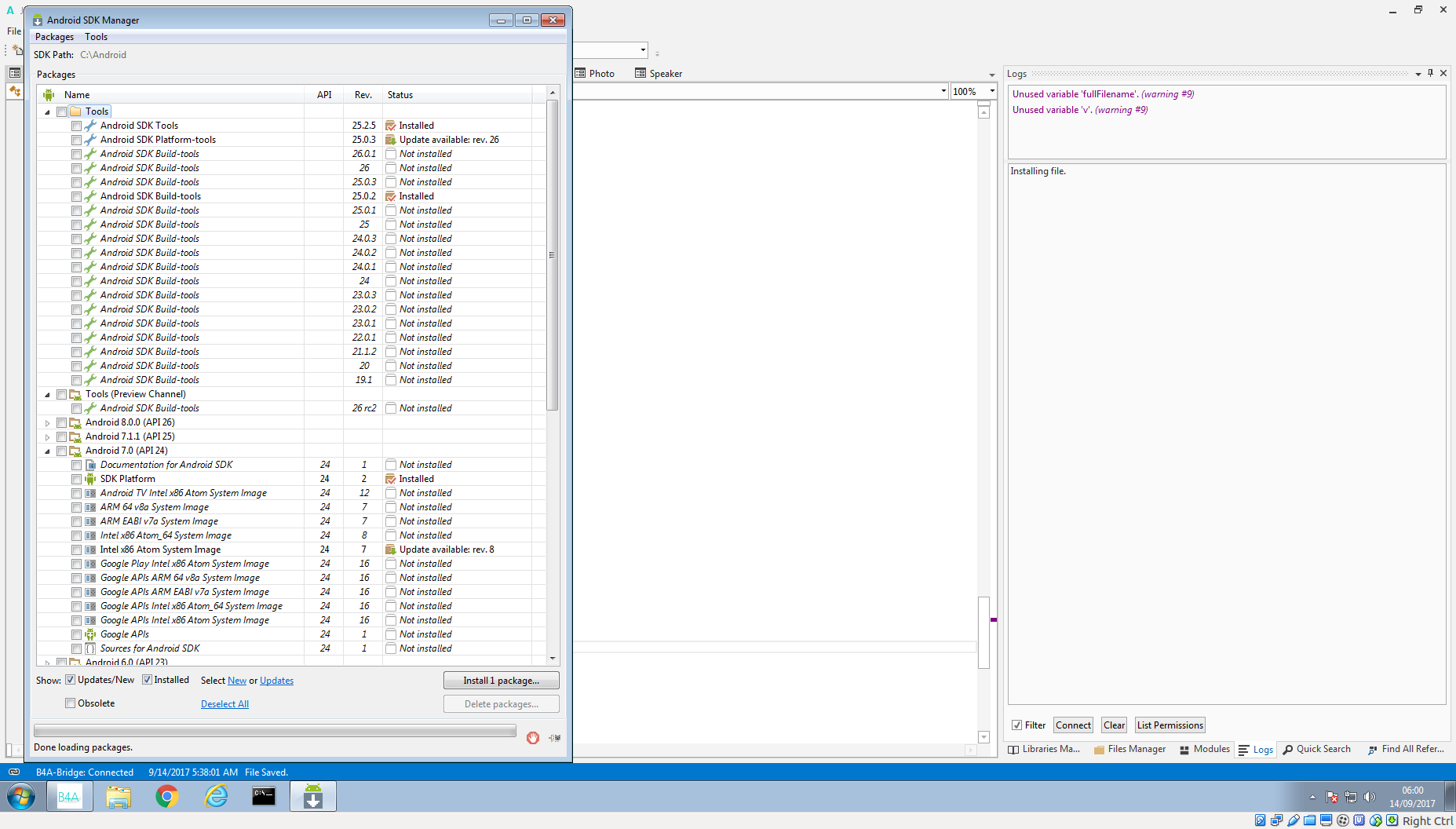Screen dimensions: 1456x829
Task: Click the show log window icon
Action: pos(555,738)
